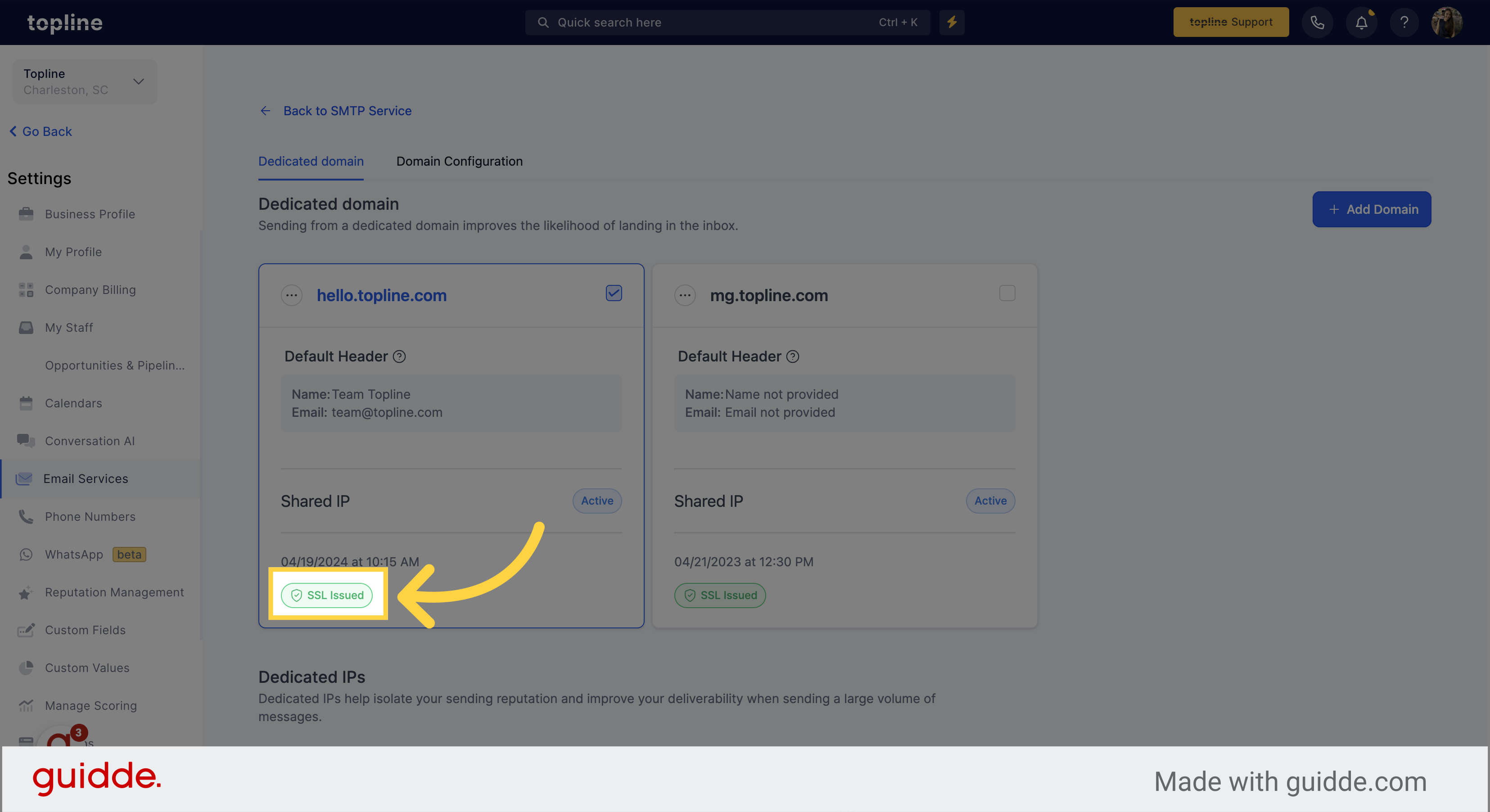Image resolution: width=1490 pixels, height=812 pixels.
Task: Click the Conversation AI sidebar icon
Action: (x=26, y=440)
